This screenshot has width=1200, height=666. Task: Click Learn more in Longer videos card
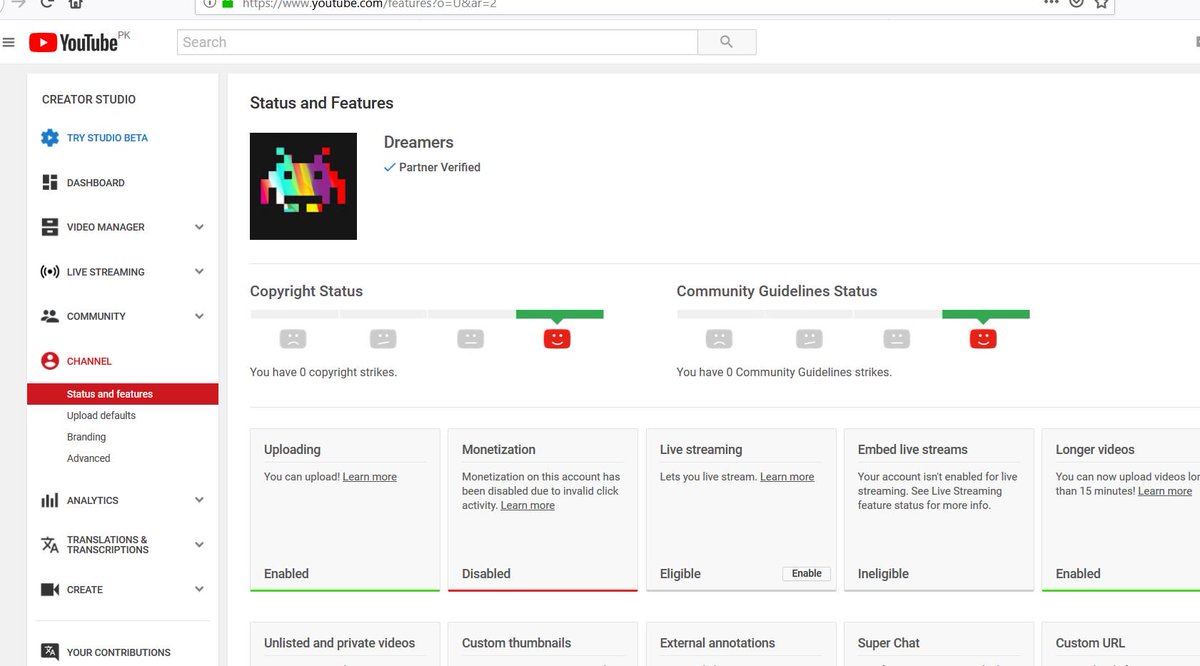tap(1165, 491)
